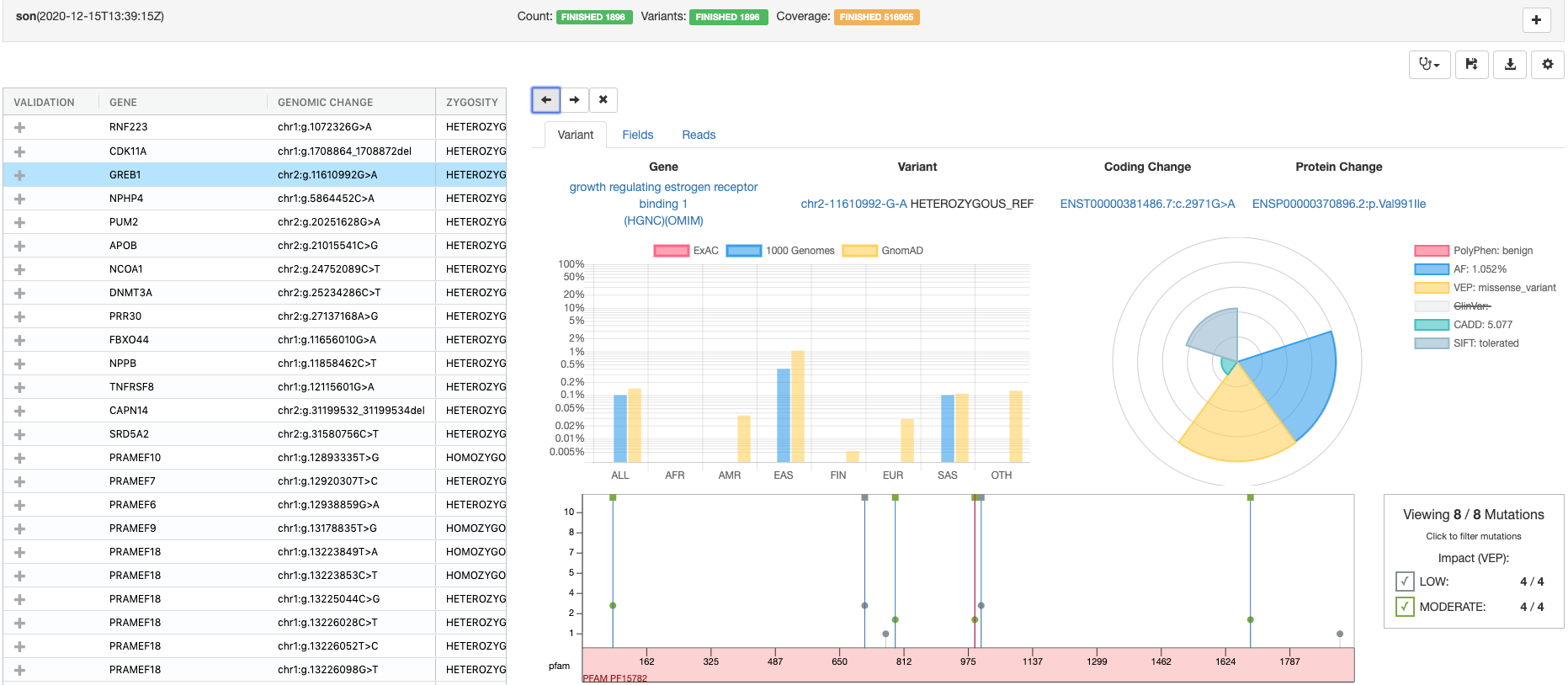Viewport: 1568px width, 685px height.
Task: Open the Reads tab
Action: click(x=699, y=135)
